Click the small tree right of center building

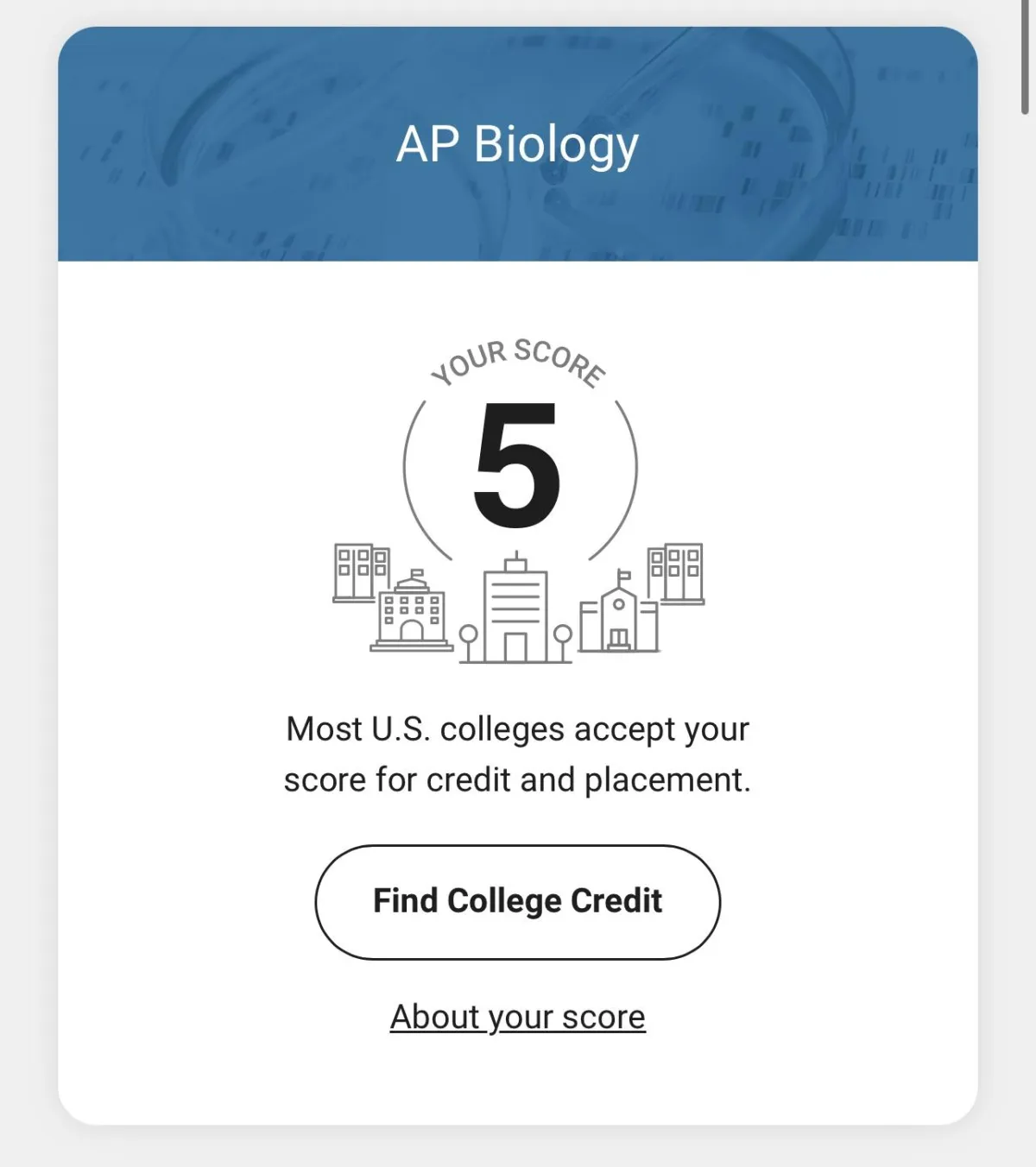[x=562, y=643]
